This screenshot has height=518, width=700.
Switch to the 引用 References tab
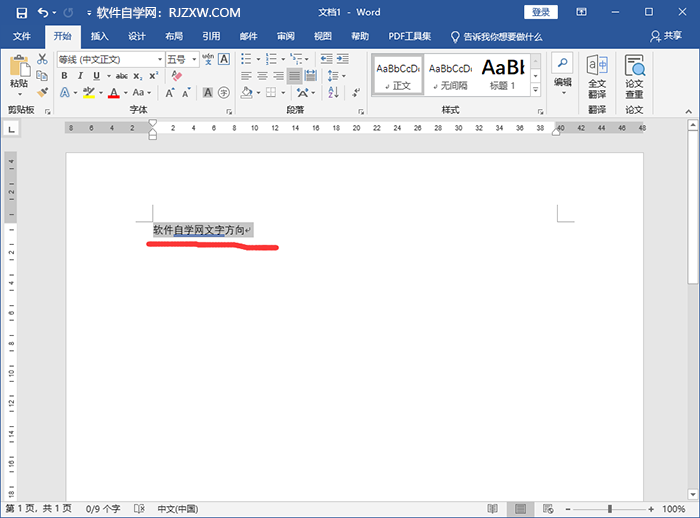211,36
